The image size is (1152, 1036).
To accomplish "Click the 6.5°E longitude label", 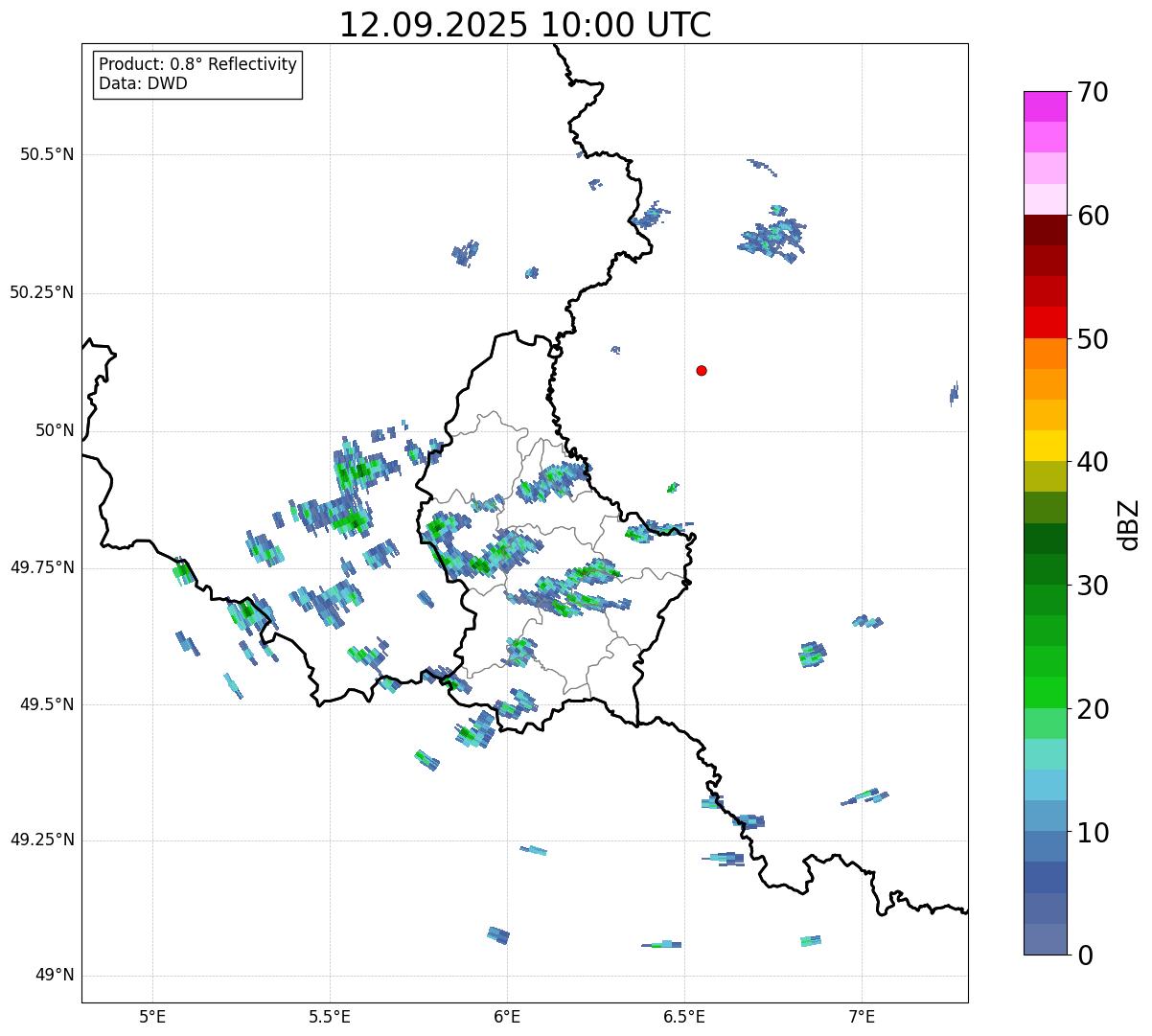I will pos(684,1016).
